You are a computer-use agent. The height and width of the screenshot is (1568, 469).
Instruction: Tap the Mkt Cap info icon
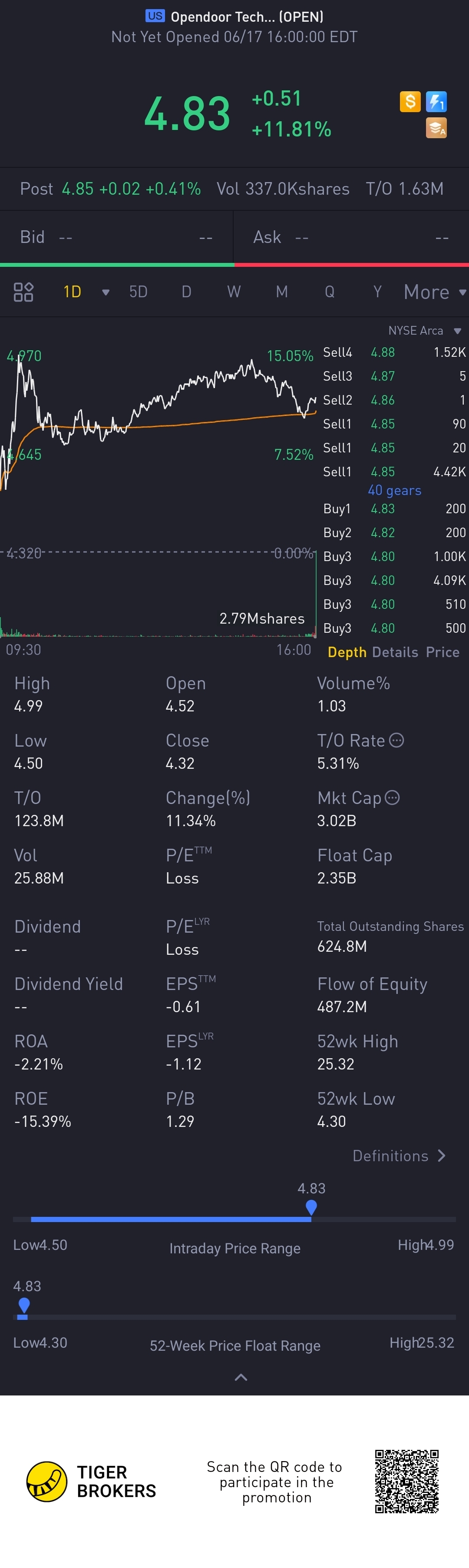coord(393,797)
